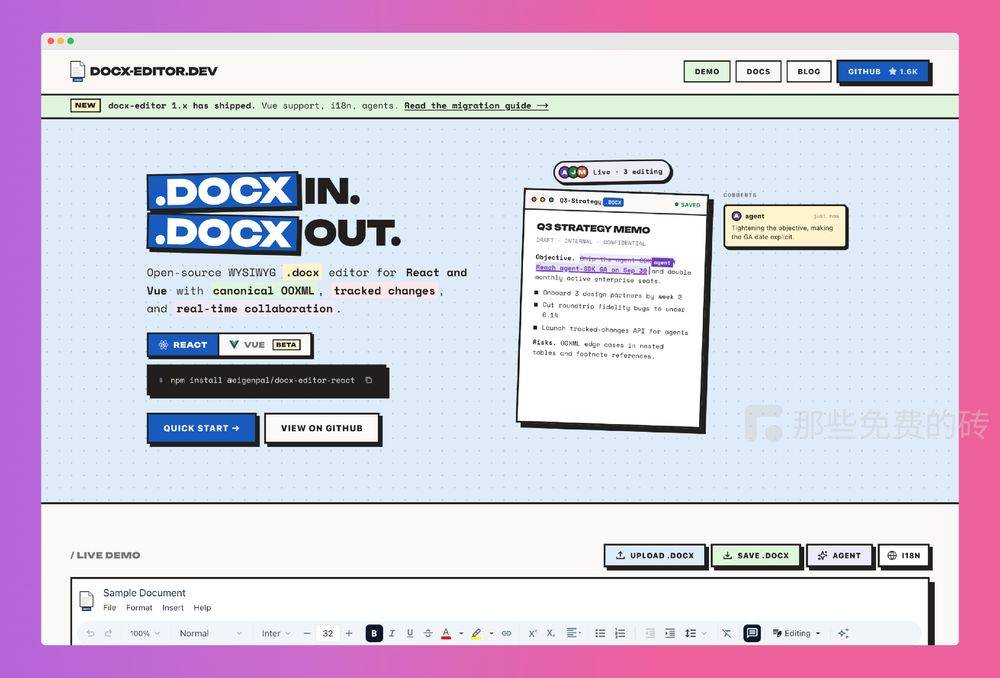Click the NEW badge in the announcement bar
The image size is (1000, 678).
(85, 105)
